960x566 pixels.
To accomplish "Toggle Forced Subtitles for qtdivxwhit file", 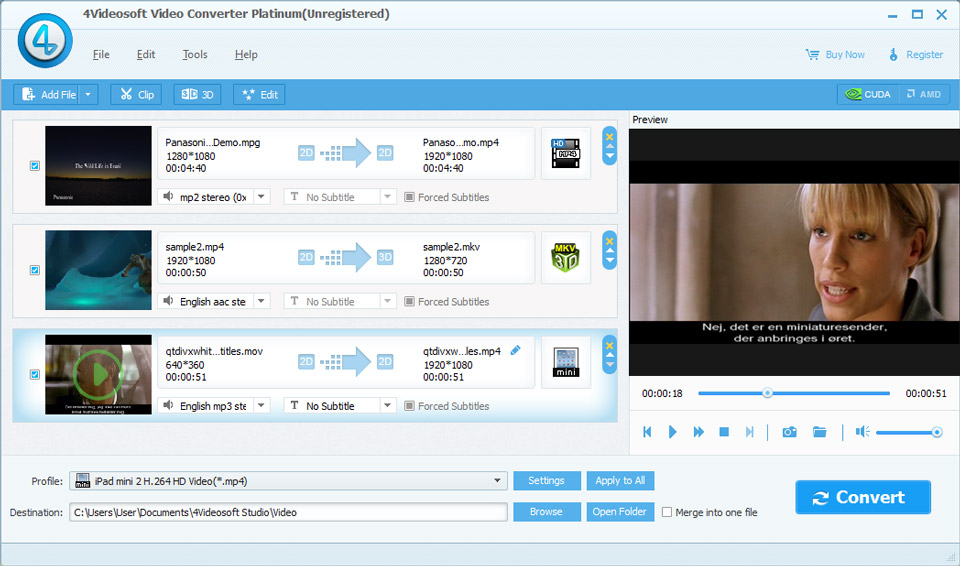I will pos(409,406).
